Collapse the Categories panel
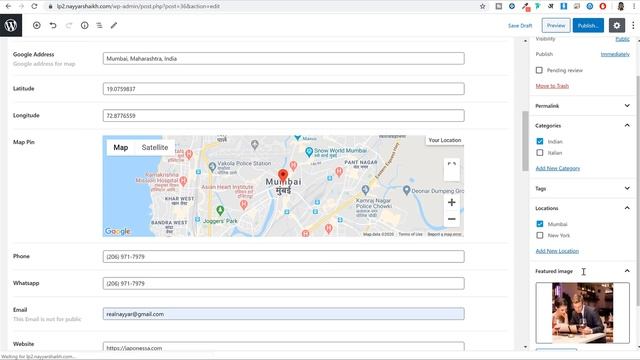This screenshot has height=360, width=640. pyautogui.click(x=582, y=125)
